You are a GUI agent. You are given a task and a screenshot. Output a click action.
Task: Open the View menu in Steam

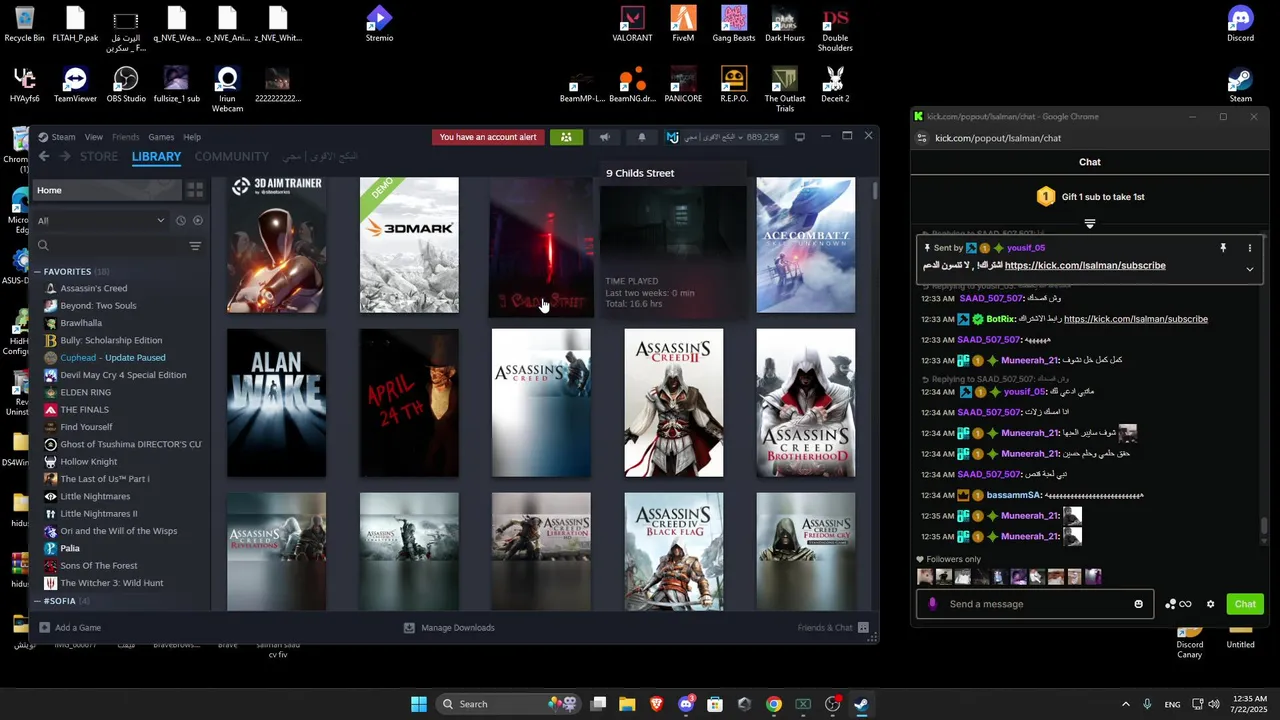(93, 137)
